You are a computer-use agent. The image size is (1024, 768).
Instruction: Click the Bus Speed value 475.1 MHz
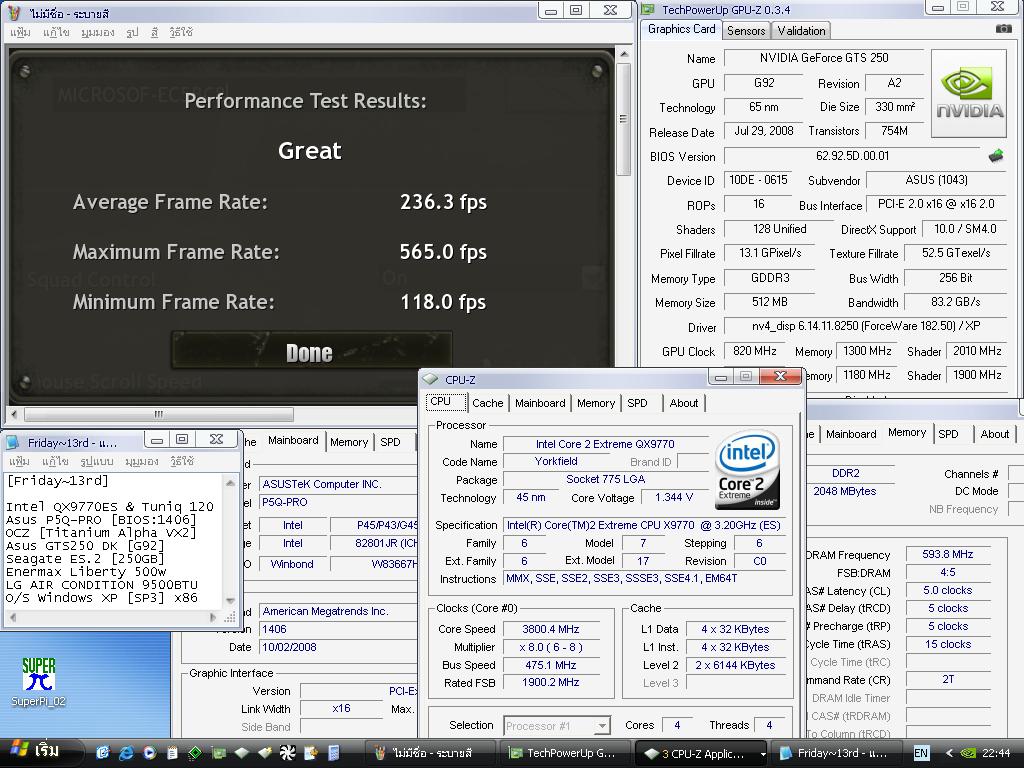pyautogui.click(x=551, y=665)
